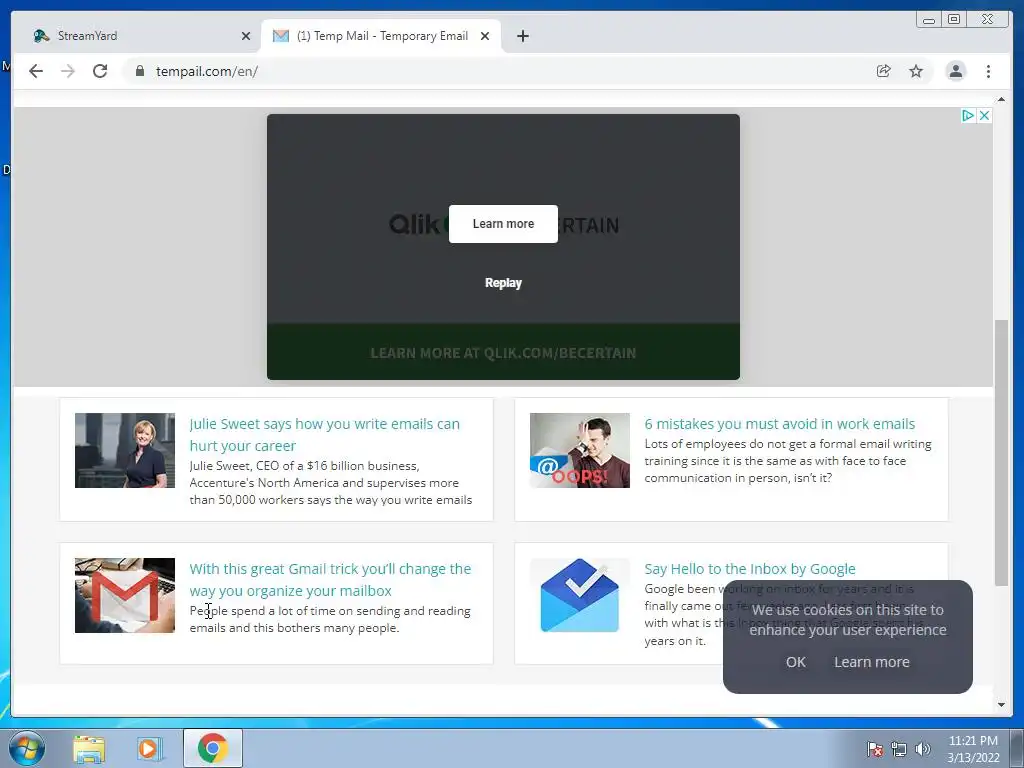Bookmark this page with star icon
The height and width of the screenshot is (768, 1024).
coord(916,71)
